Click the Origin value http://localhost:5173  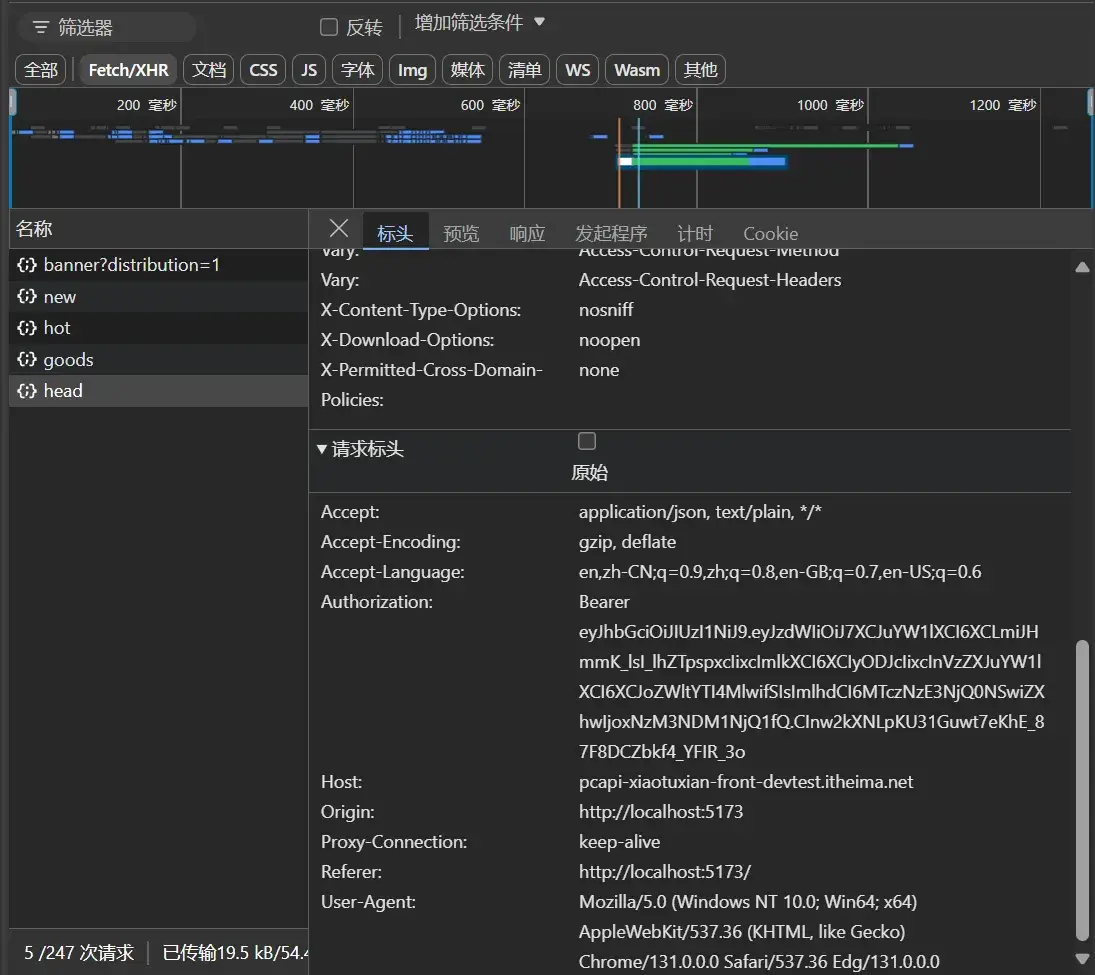point(661,812)
